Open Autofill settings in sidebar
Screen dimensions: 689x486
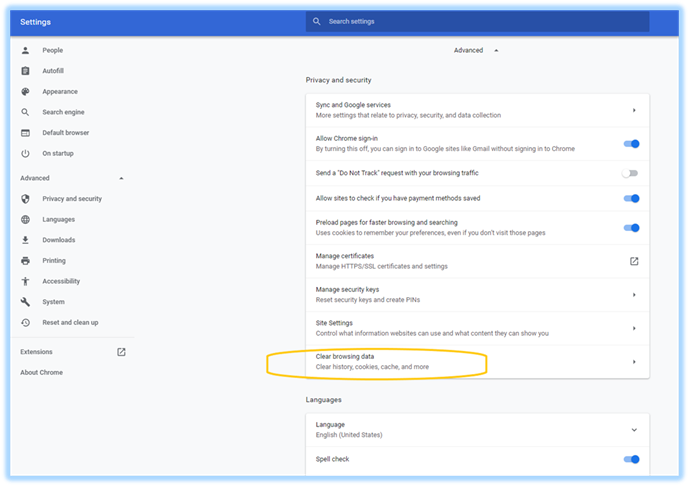tap(53, 71)
